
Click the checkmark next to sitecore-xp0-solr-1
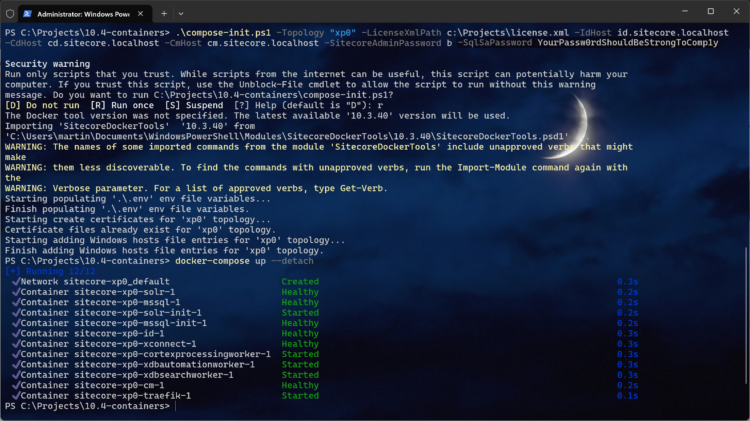pyautogui.click(x=14, y=292)
